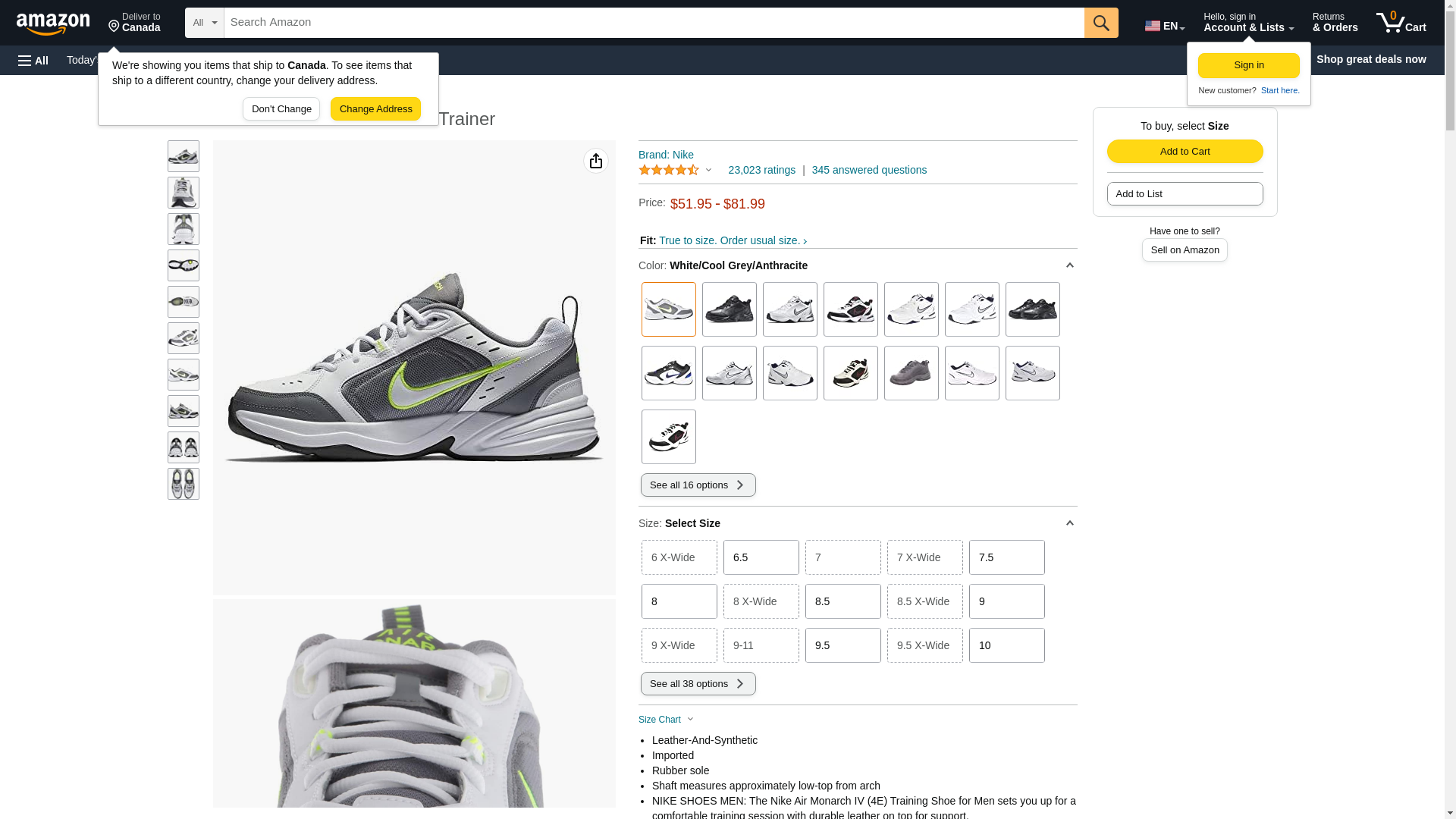The width and height of the screenshot is (1456, 819).
Task: Choose size 6.5 option
Action: [x=761, y=557]
